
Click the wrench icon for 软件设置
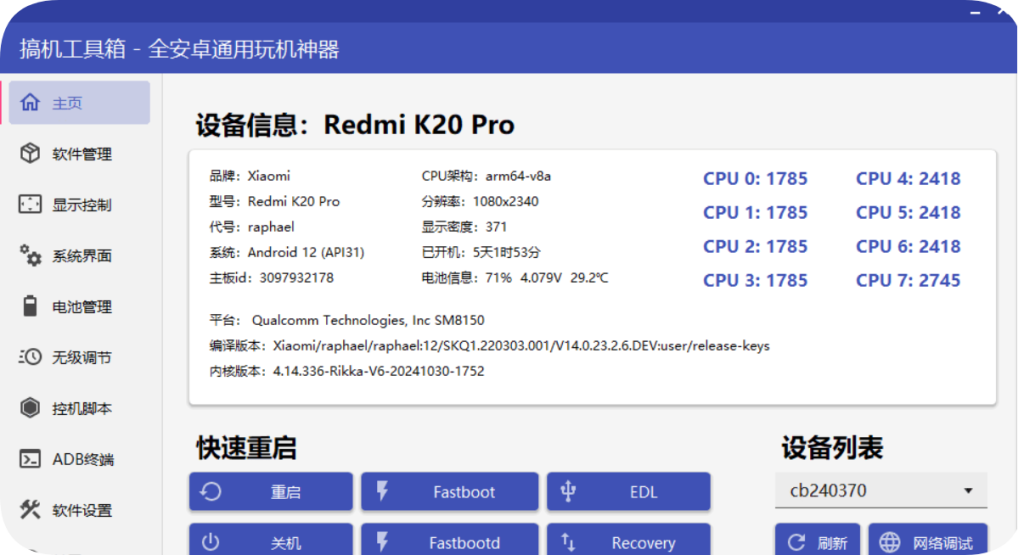[x=30, y=510]
